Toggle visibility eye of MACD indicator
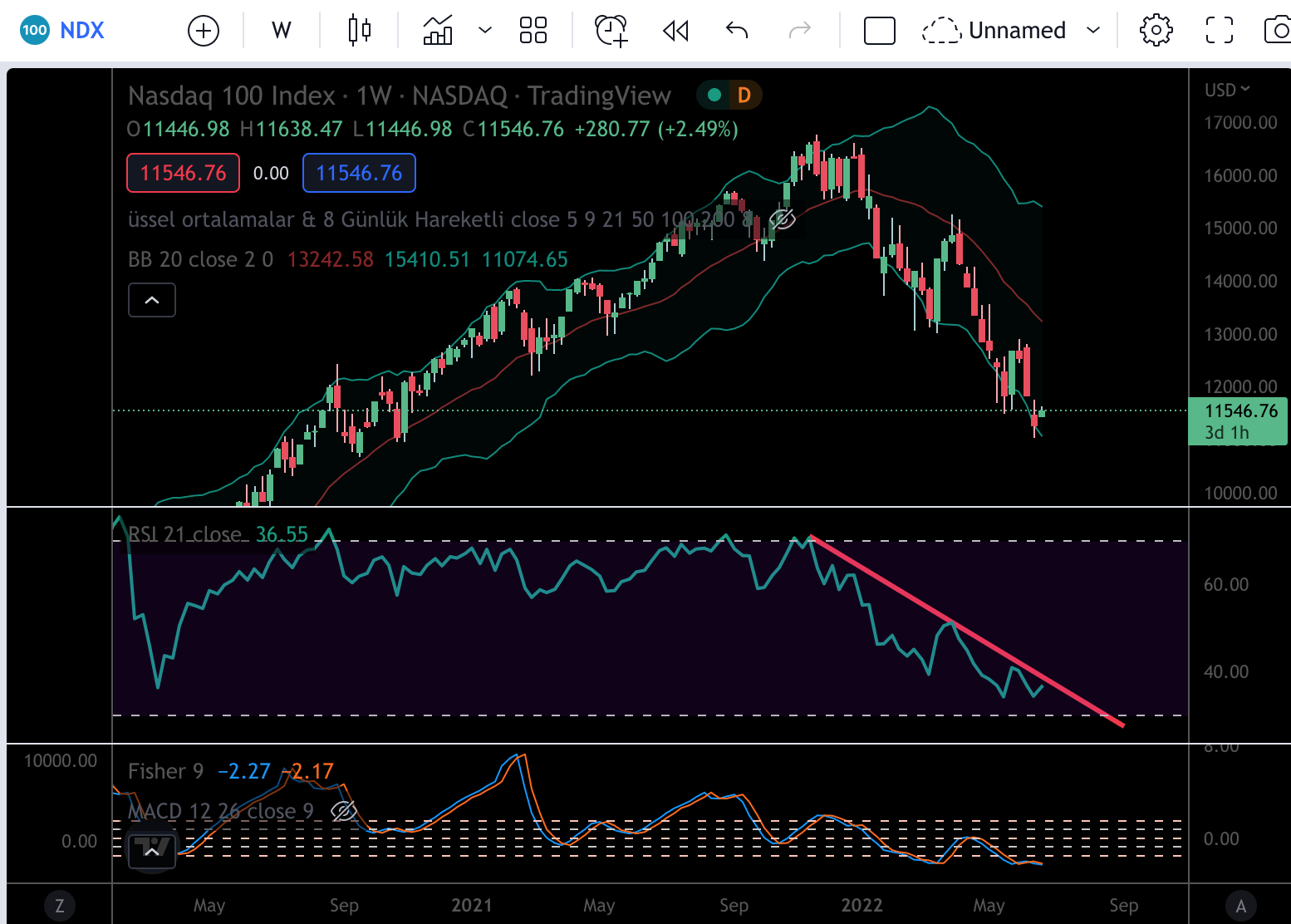Viewport: 1291px width, 924px height. [343, 811]
